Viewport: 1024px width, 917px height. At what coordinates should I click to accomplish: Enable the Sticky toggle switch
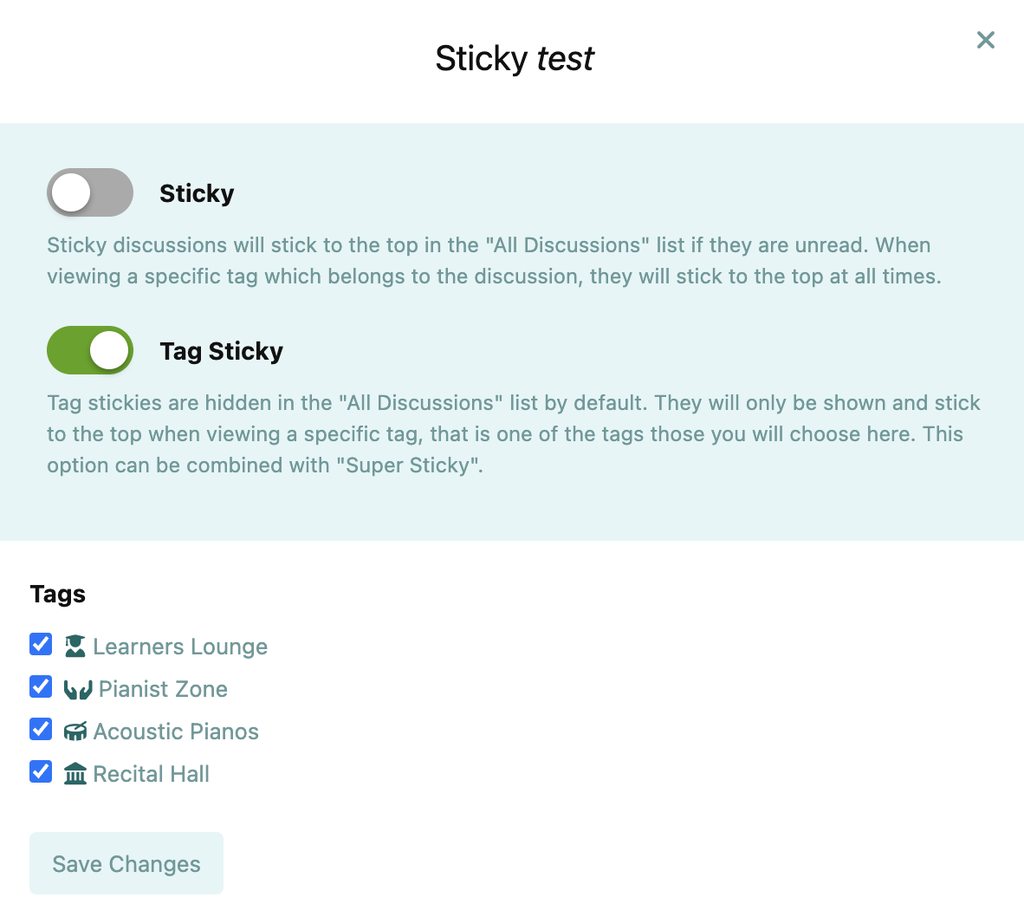[x=90, y=193]
